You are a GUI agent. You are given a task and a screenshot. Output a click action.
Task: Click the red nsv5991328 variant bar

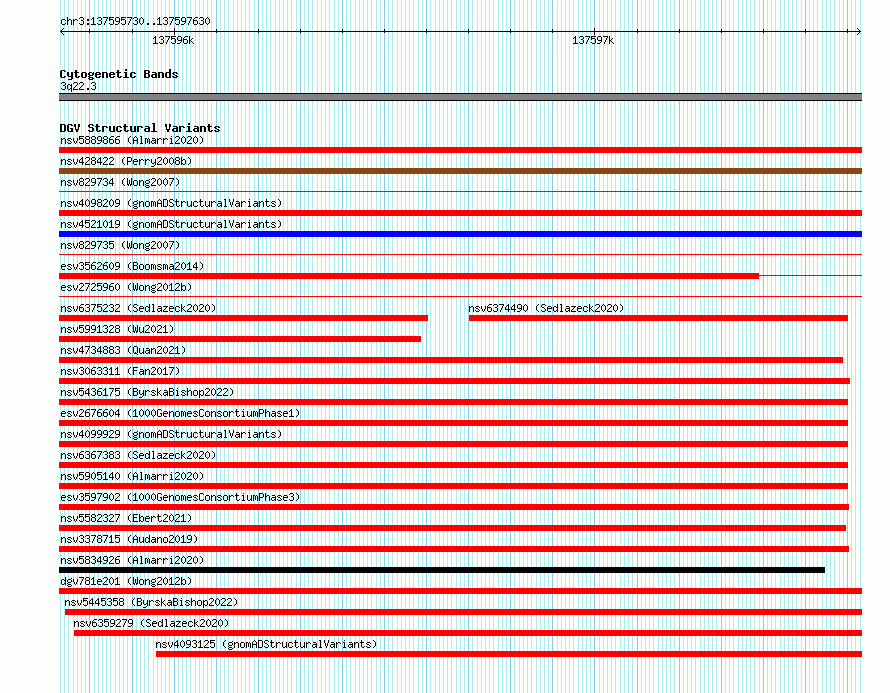[240, 339]
